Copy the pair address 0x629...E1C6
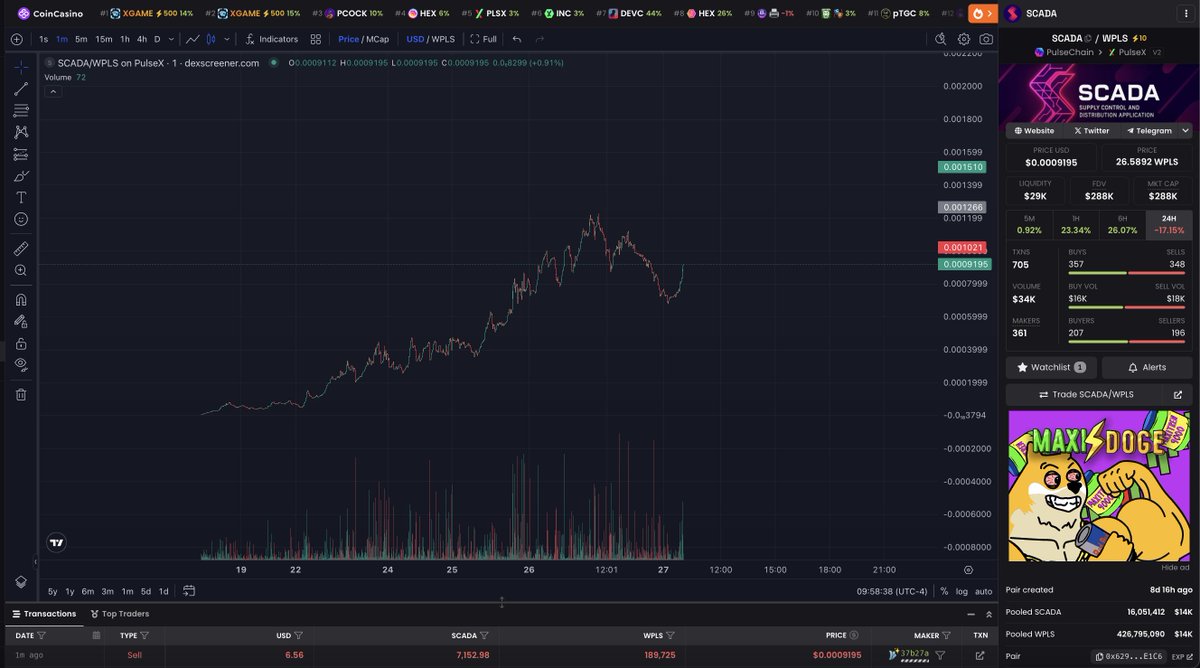 tap(1130, 656)
